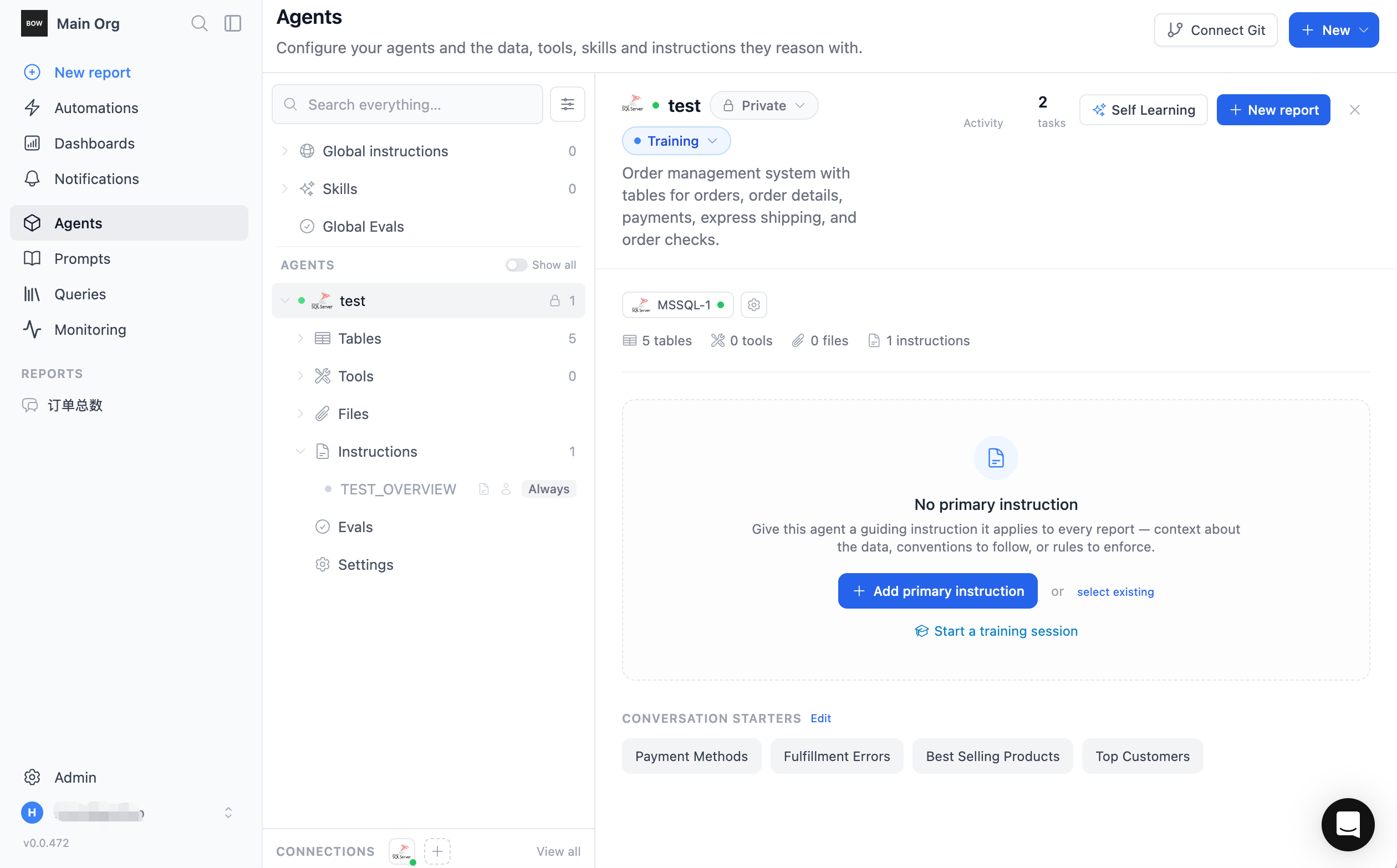Open Queries in the sidebar
This screenshot has width=1397, height=868.
129,294
